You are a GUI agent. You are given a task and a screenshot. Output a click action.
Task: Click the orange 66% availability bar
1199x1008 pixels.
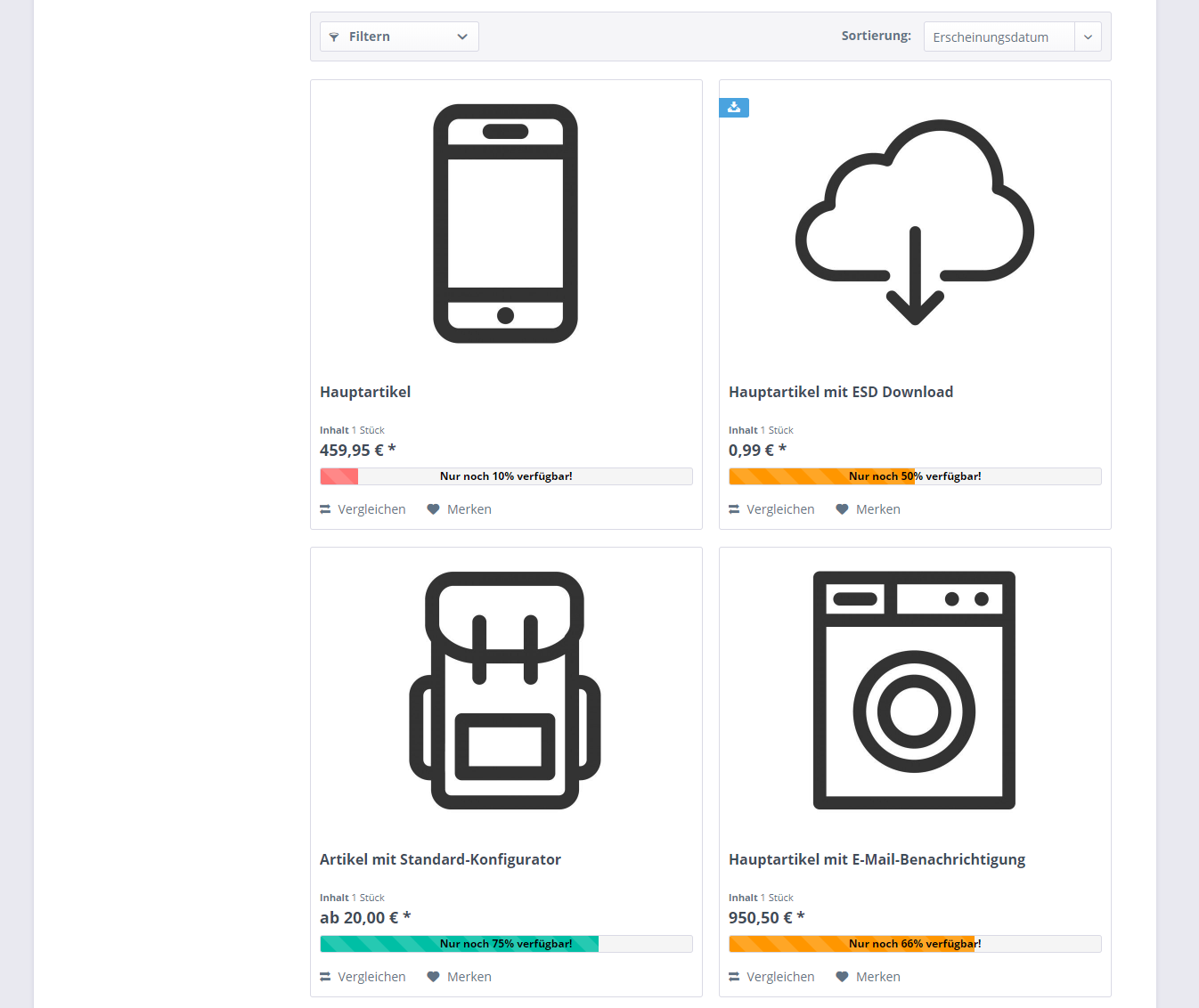915,944
